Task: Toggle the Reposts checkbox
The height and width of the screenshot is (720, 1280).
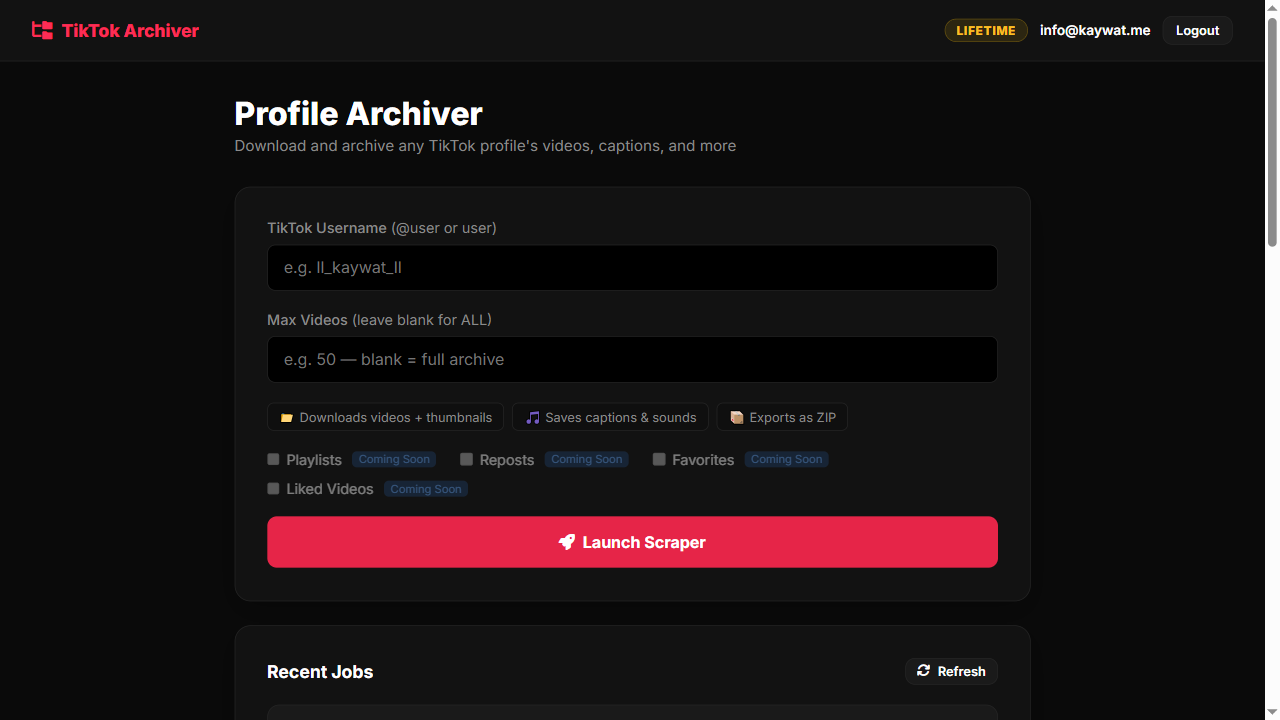Action: pyautogui.click(x=466, y=459)
